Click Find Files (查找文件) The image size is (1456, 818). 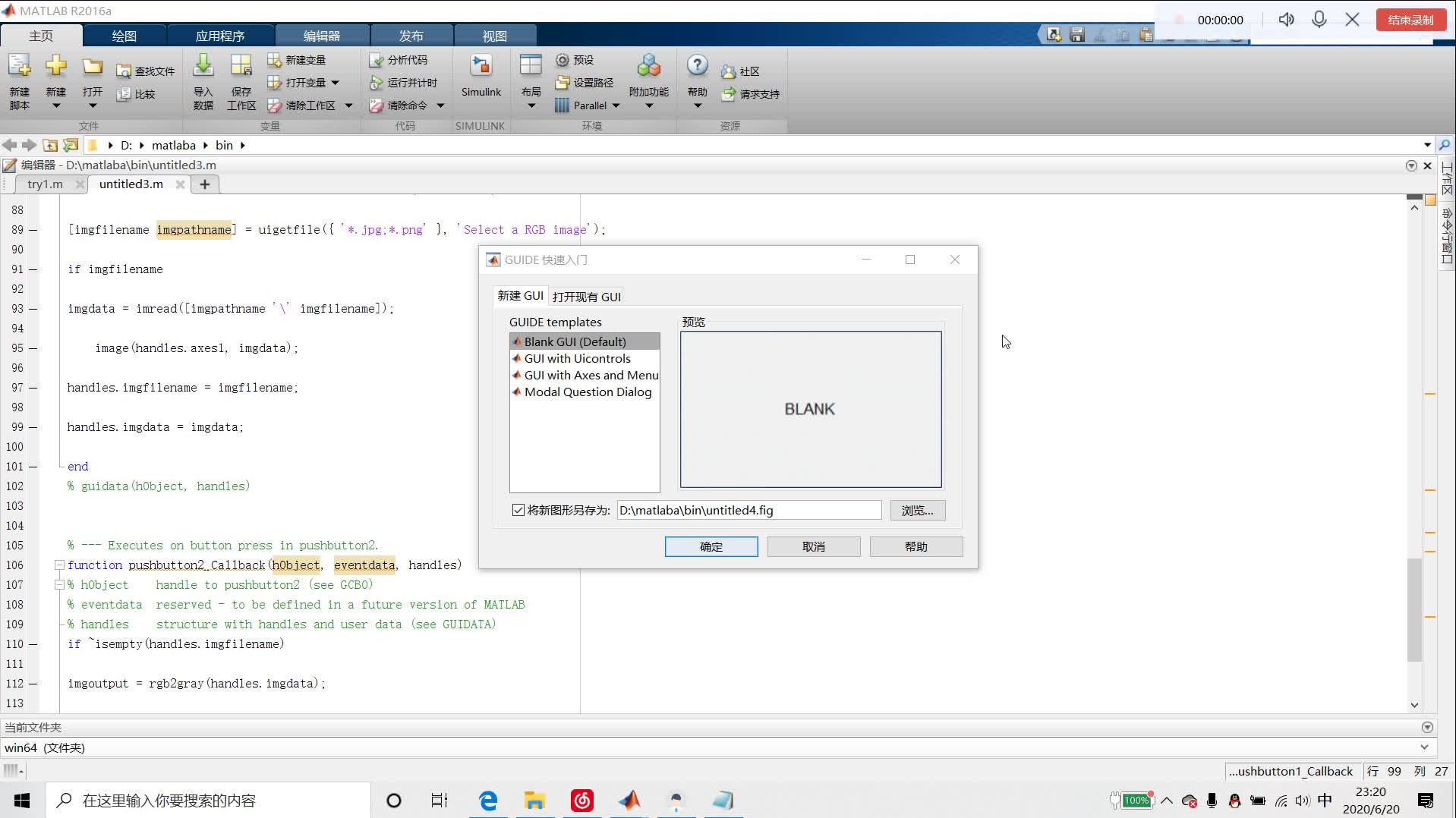tap(145, 71)
